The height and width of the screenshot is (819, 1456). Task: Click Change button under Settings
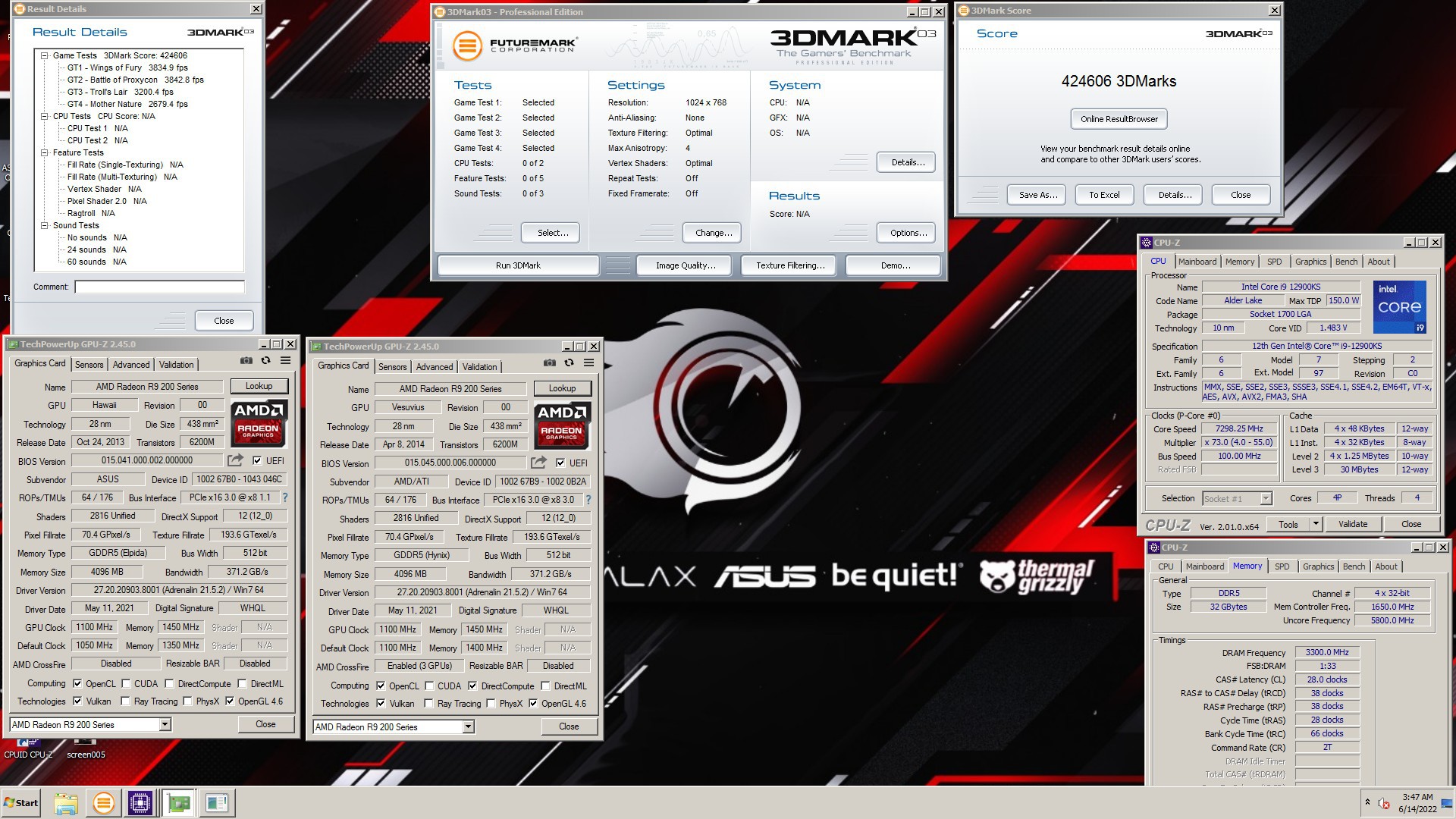[714, 233]
